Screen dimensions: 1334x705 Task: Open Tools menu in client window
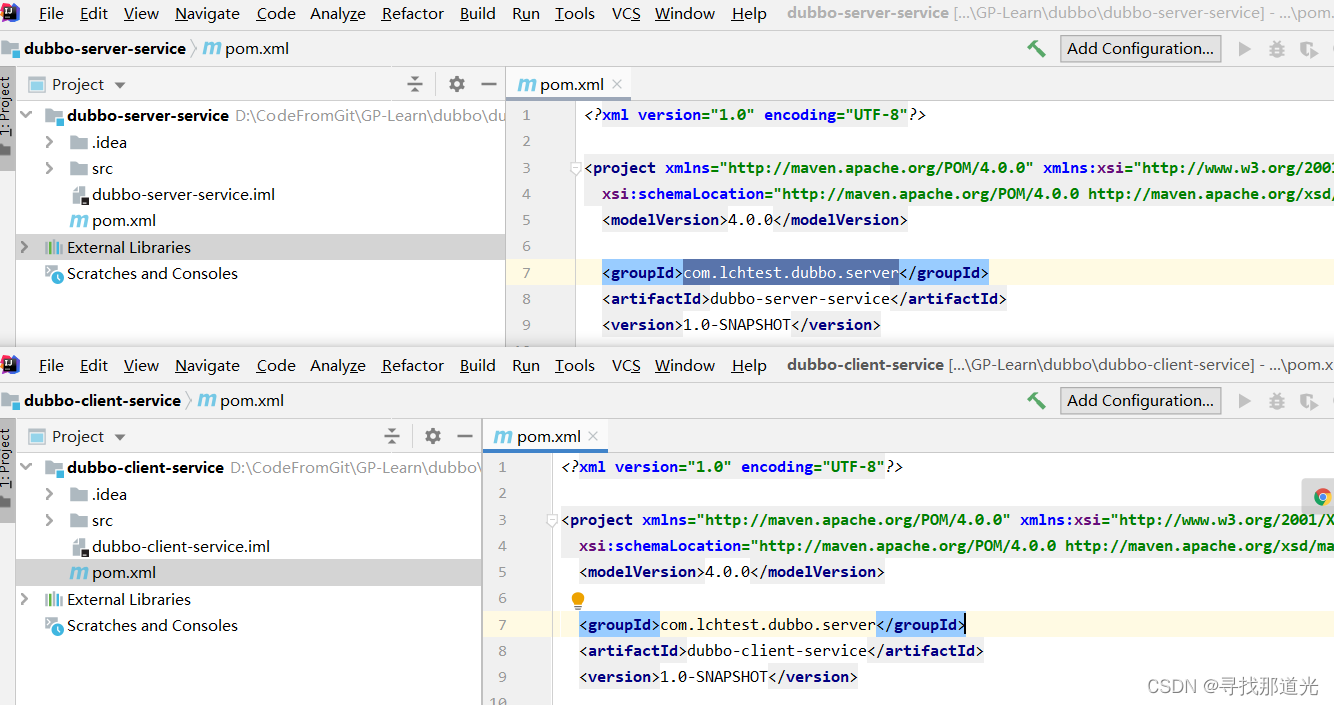point(575,365)
